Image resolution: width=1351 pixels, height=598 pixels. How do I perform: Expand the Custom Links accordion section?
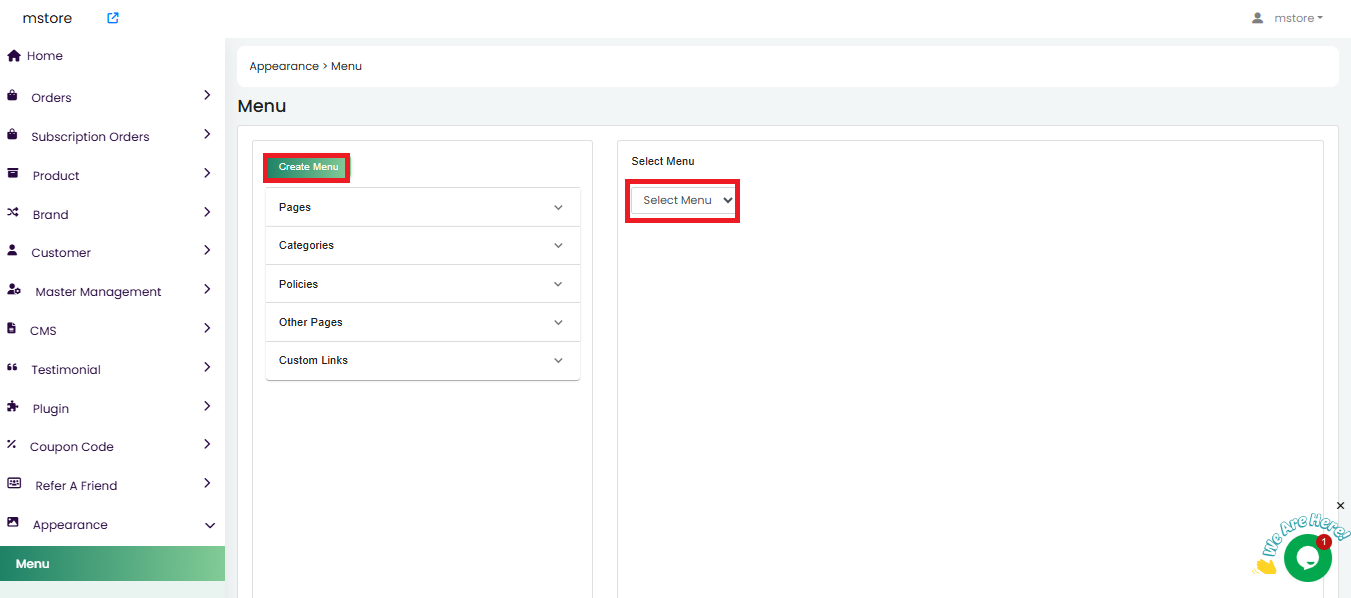coord(422,360)
